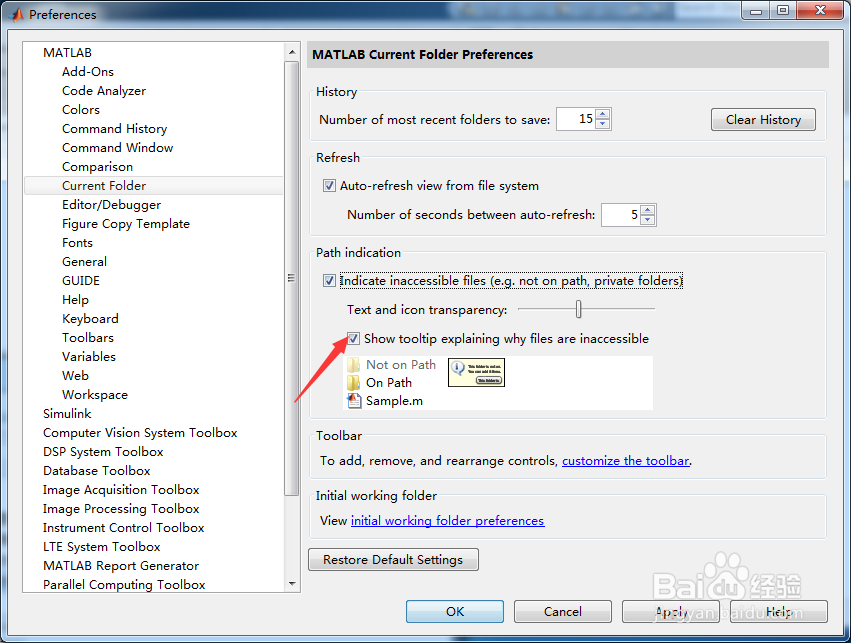Click tree scrollbar up arrow

tap(292, 52)
